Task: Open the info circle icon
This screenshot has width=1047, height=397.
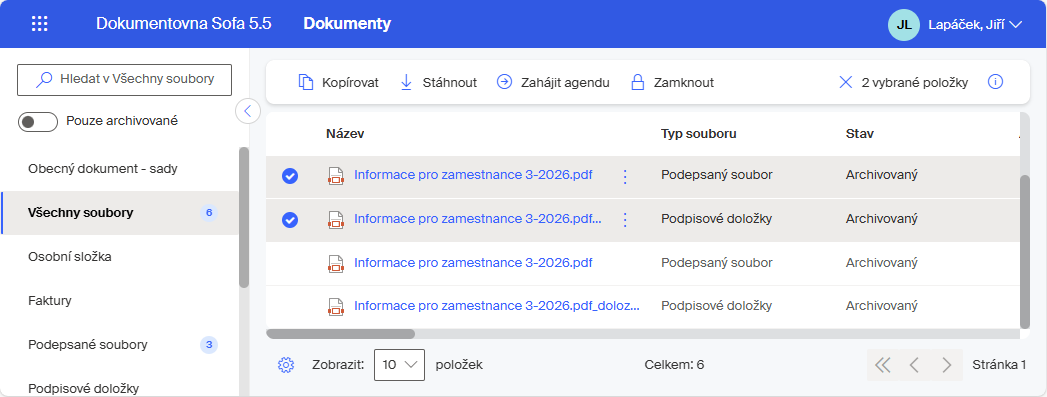Action: tap(996, 82)
